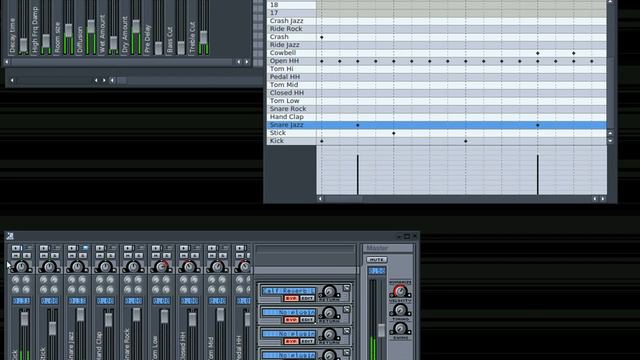The height and width of the screenshot is (360, 640).
Task: Click the Master swing knob
Action: 400,329
